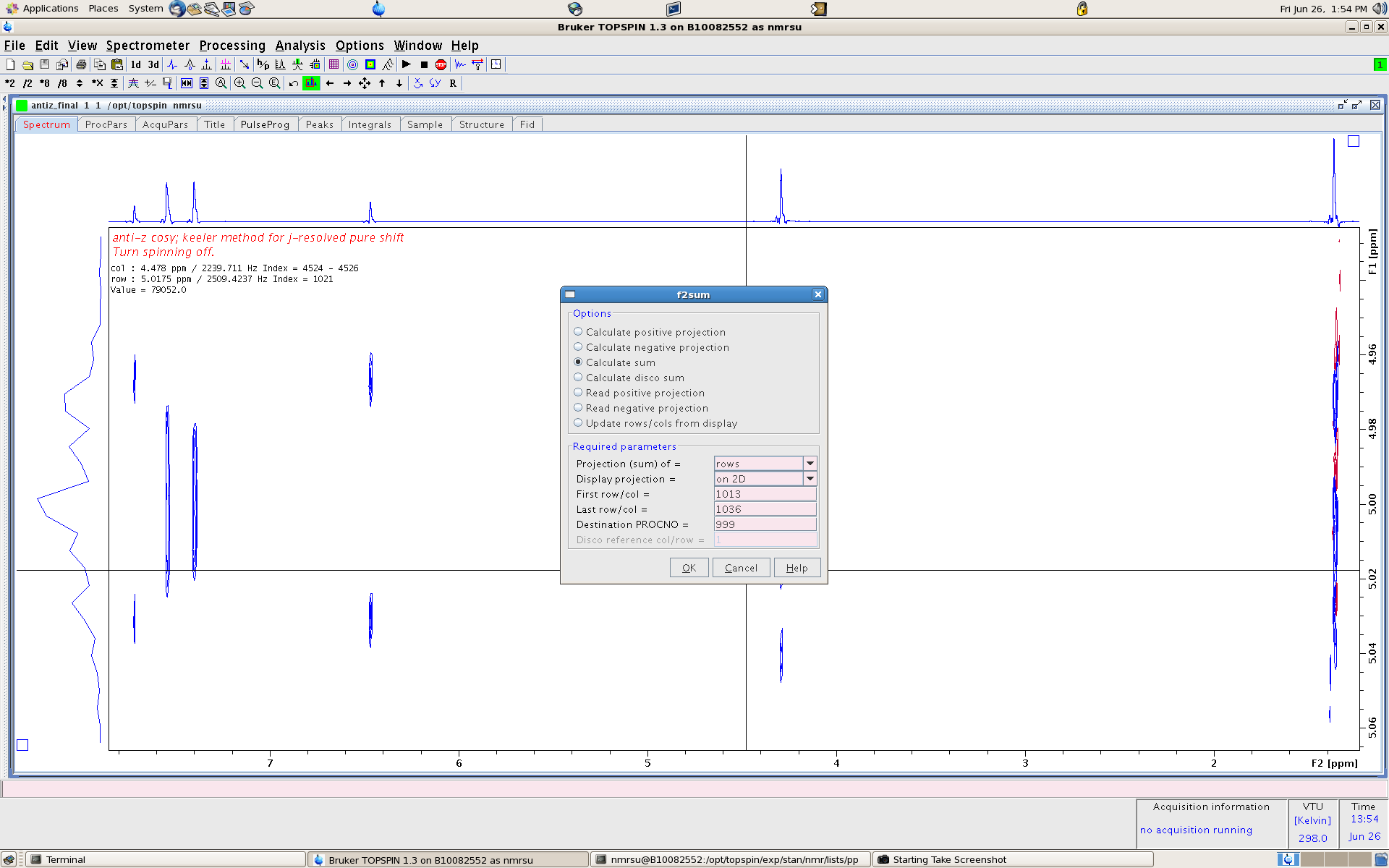Click the shift spectrum down arrow
The height and width of the screenshot is (868, 1389).
coord(399,83)
